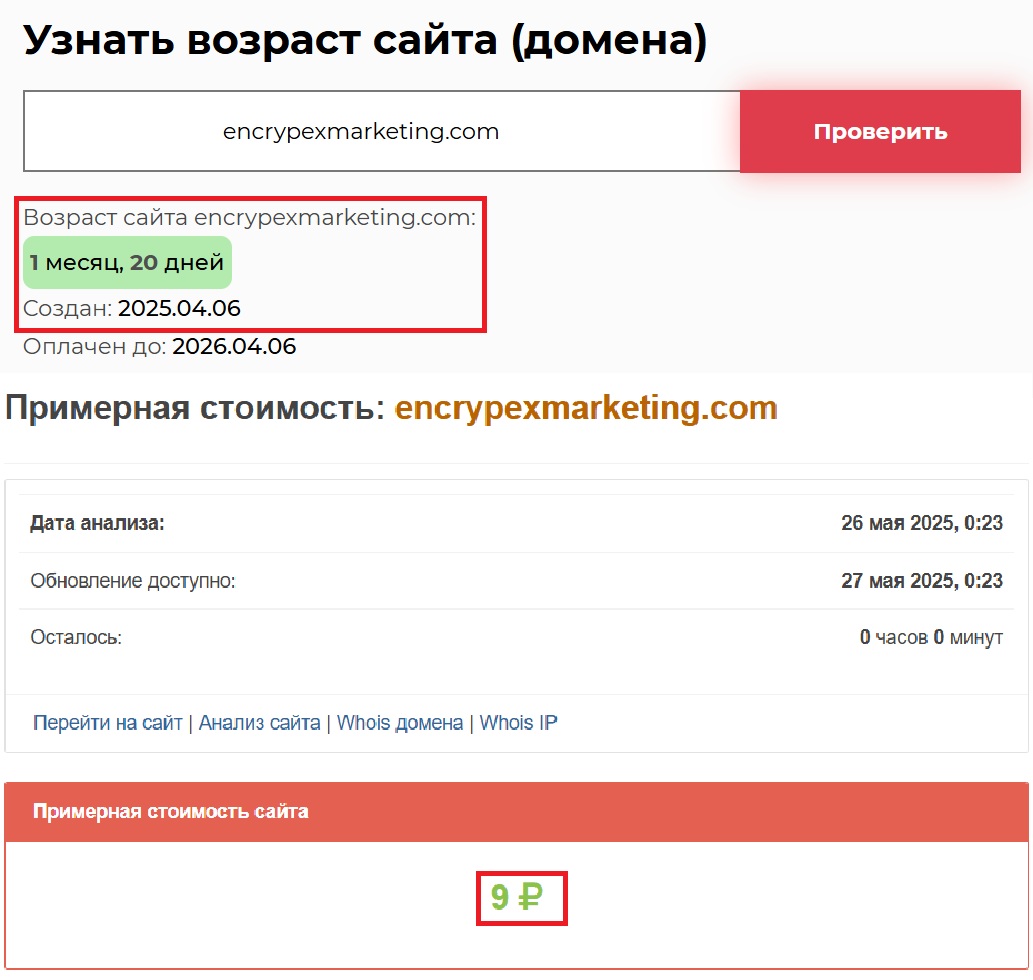Image resolution: width=1033 pixels, height=980 pixels.
Task: Click the Дата анализа row
Action: tap(516, 523)
